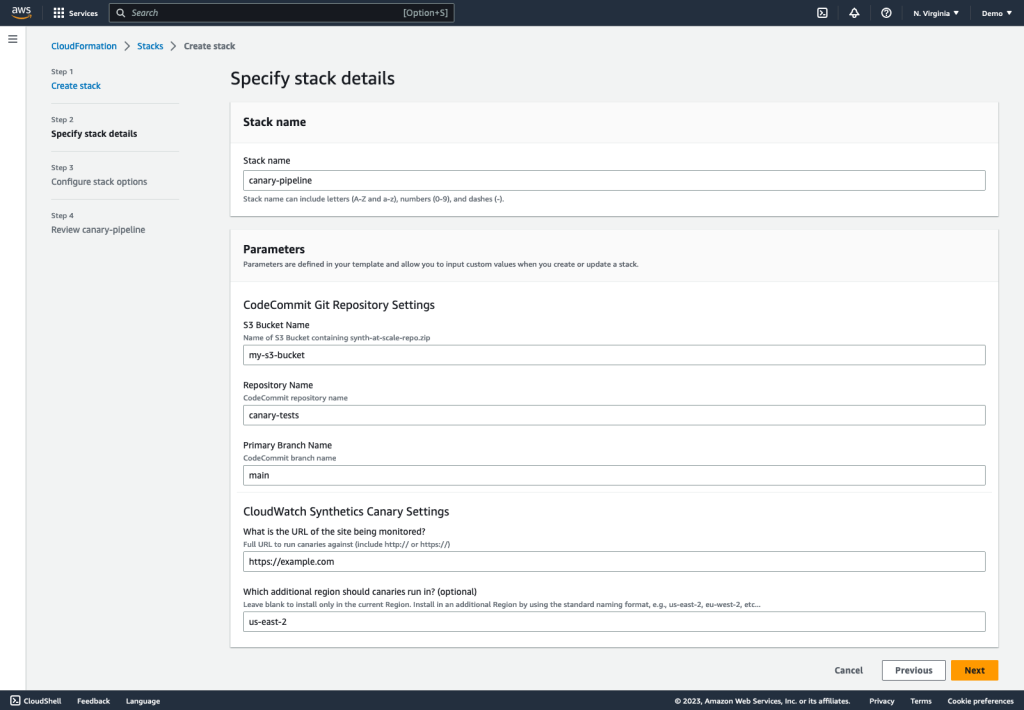Open the N. Virginia region selector
This screenshot has width=1024, height=710.
(x=935, y=13)
